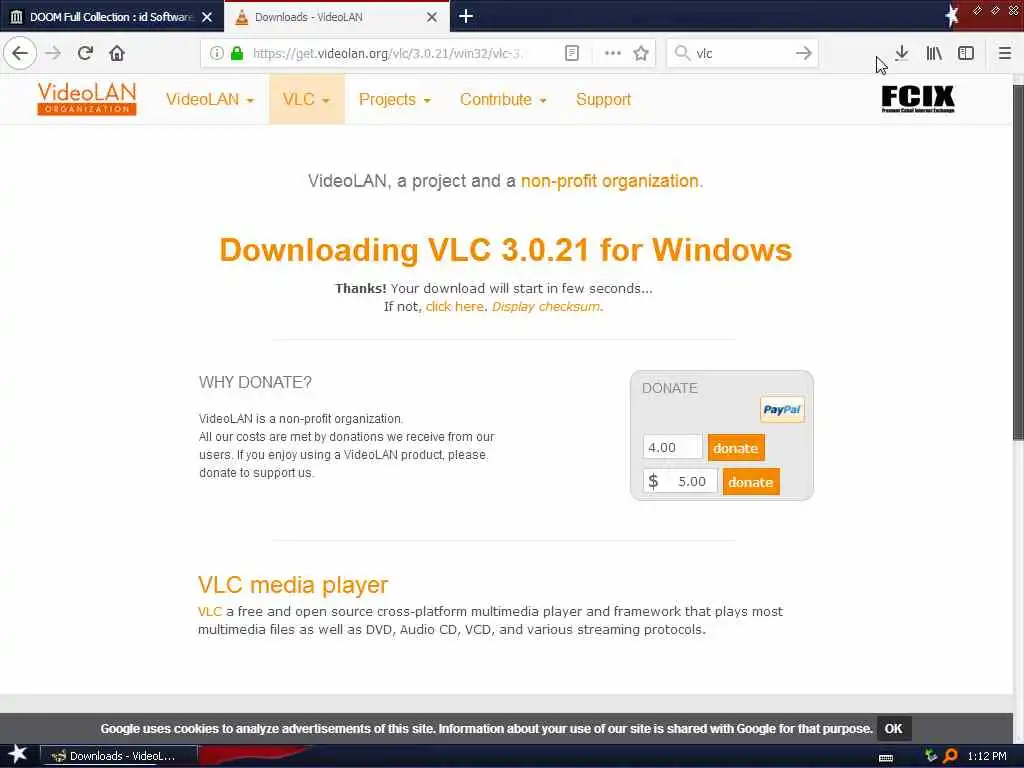The height and width of the screenshot is (768, 1024).
Task: Open the Display checksum link
Action: point(545,306)
